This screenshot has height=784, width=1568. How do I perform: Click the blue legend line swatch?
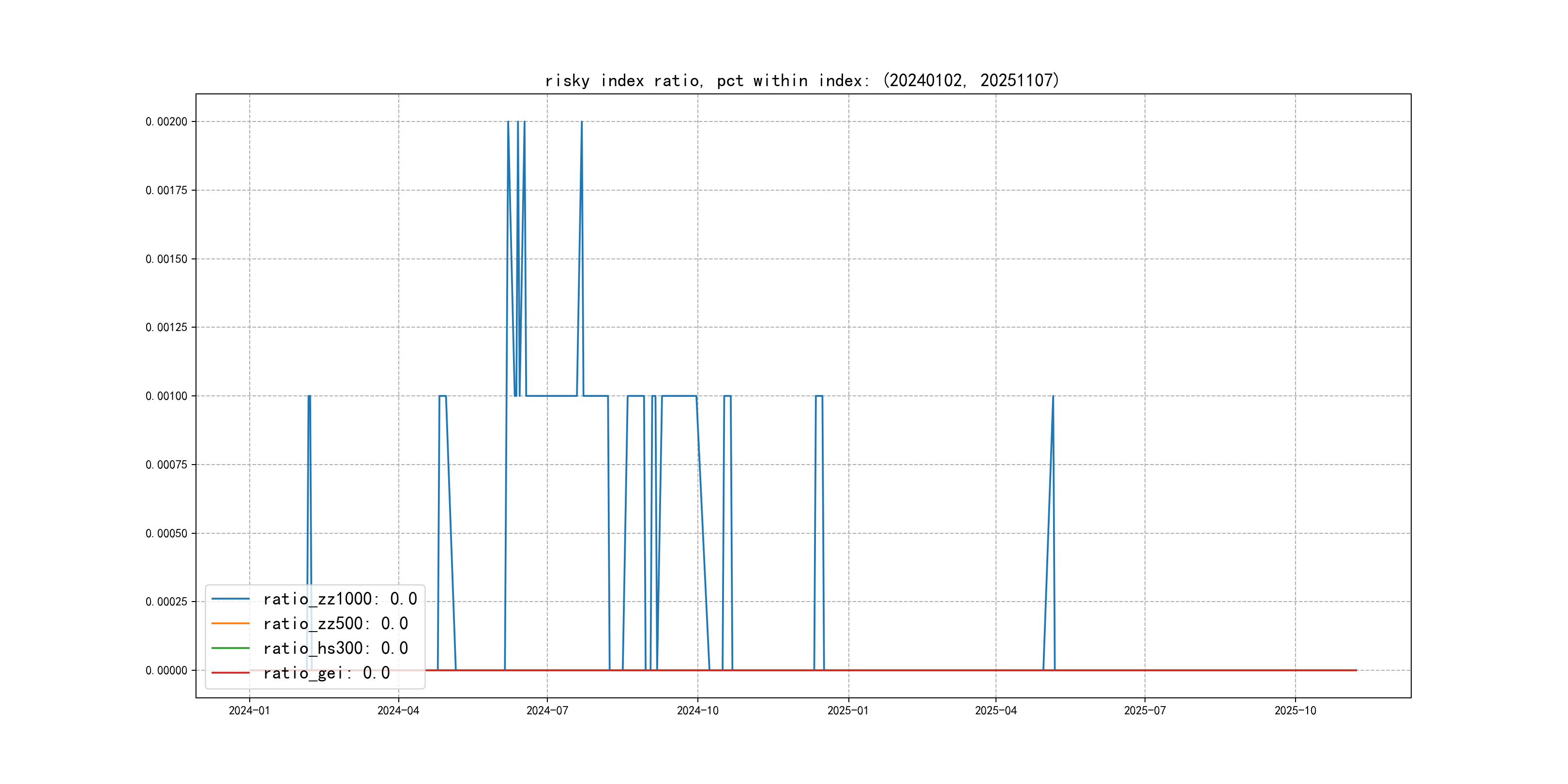230,599
